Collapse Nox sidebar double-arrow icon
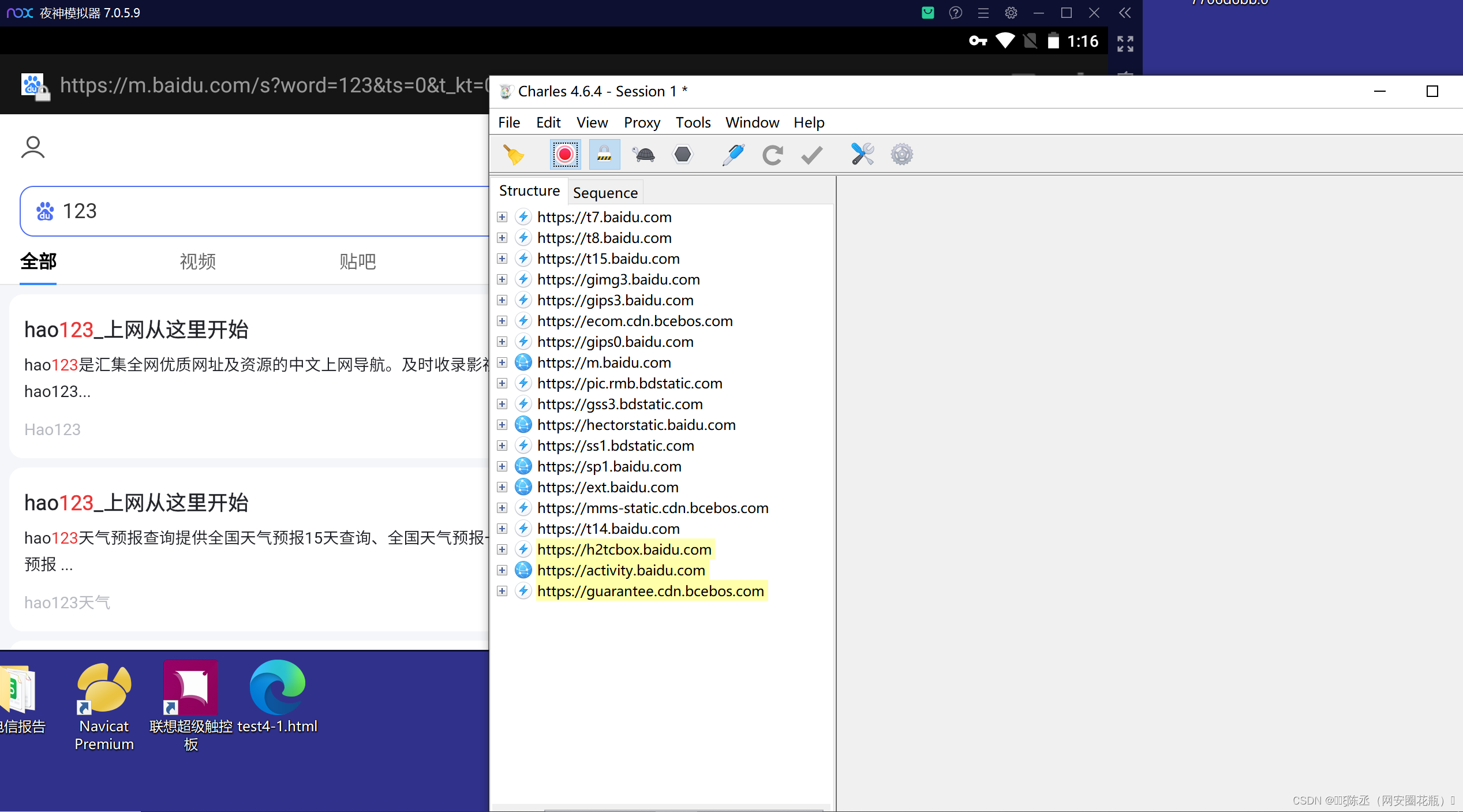The height and width of the screenshot is (812, 1463). tap(1125, 13)
